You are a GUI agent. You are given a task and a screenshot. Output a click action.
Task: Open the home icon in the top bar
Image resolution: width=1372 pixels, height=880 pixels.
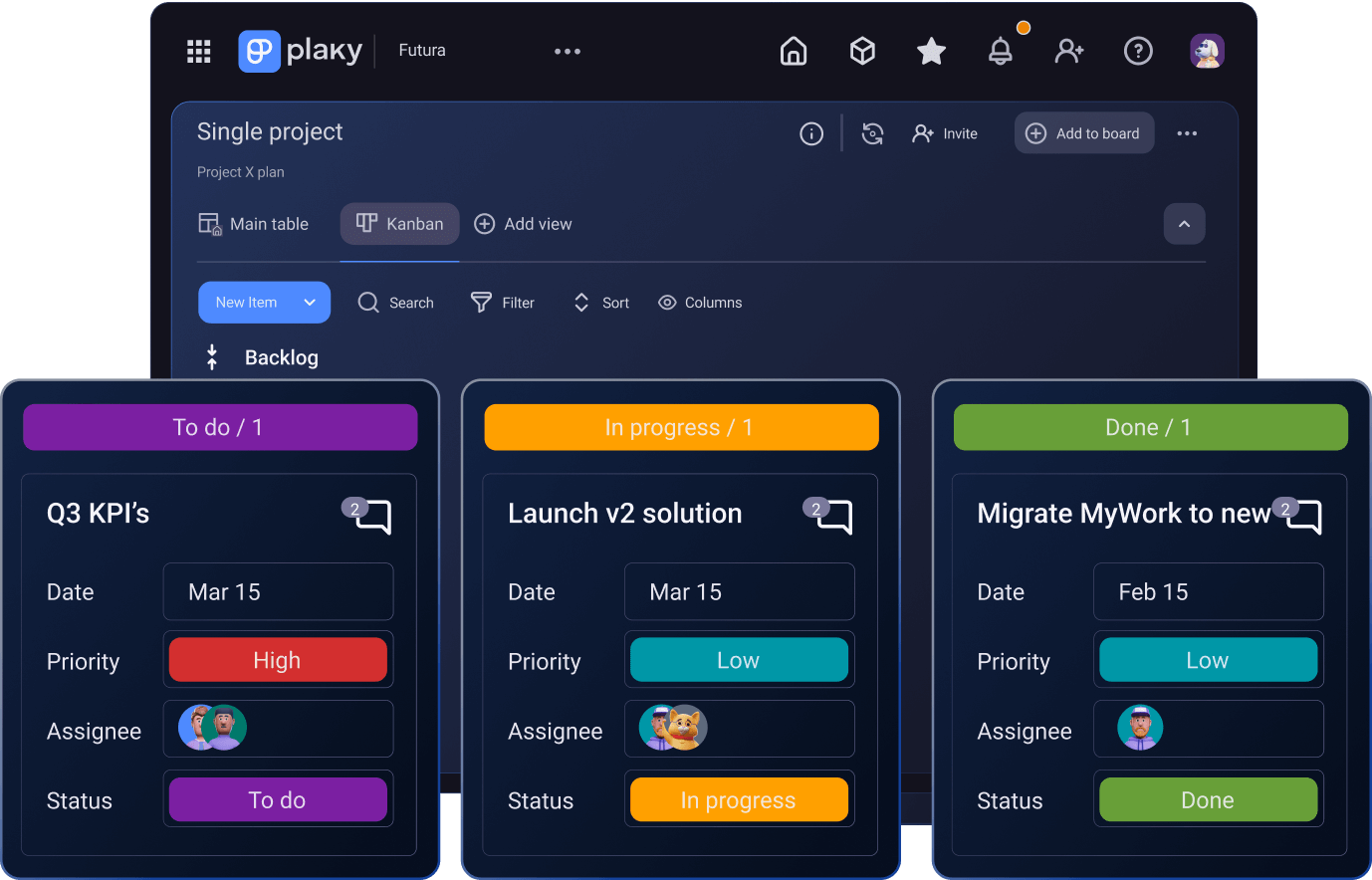tap(793, 51)
